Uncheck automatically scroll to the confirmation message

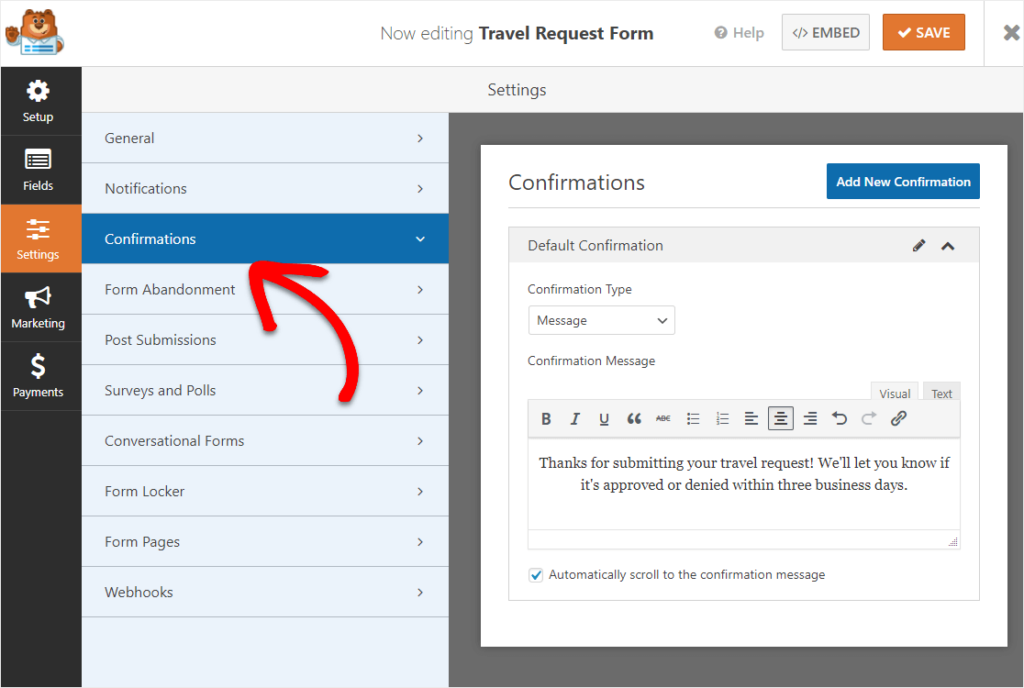point(536,574)
